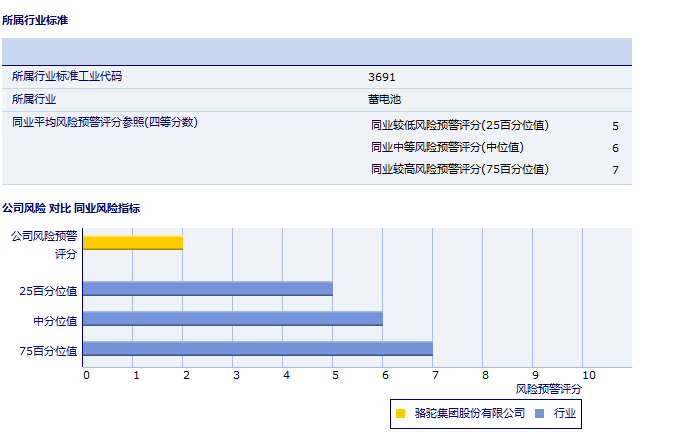Click the blue legend swatch for 行业

coord(540,413)
